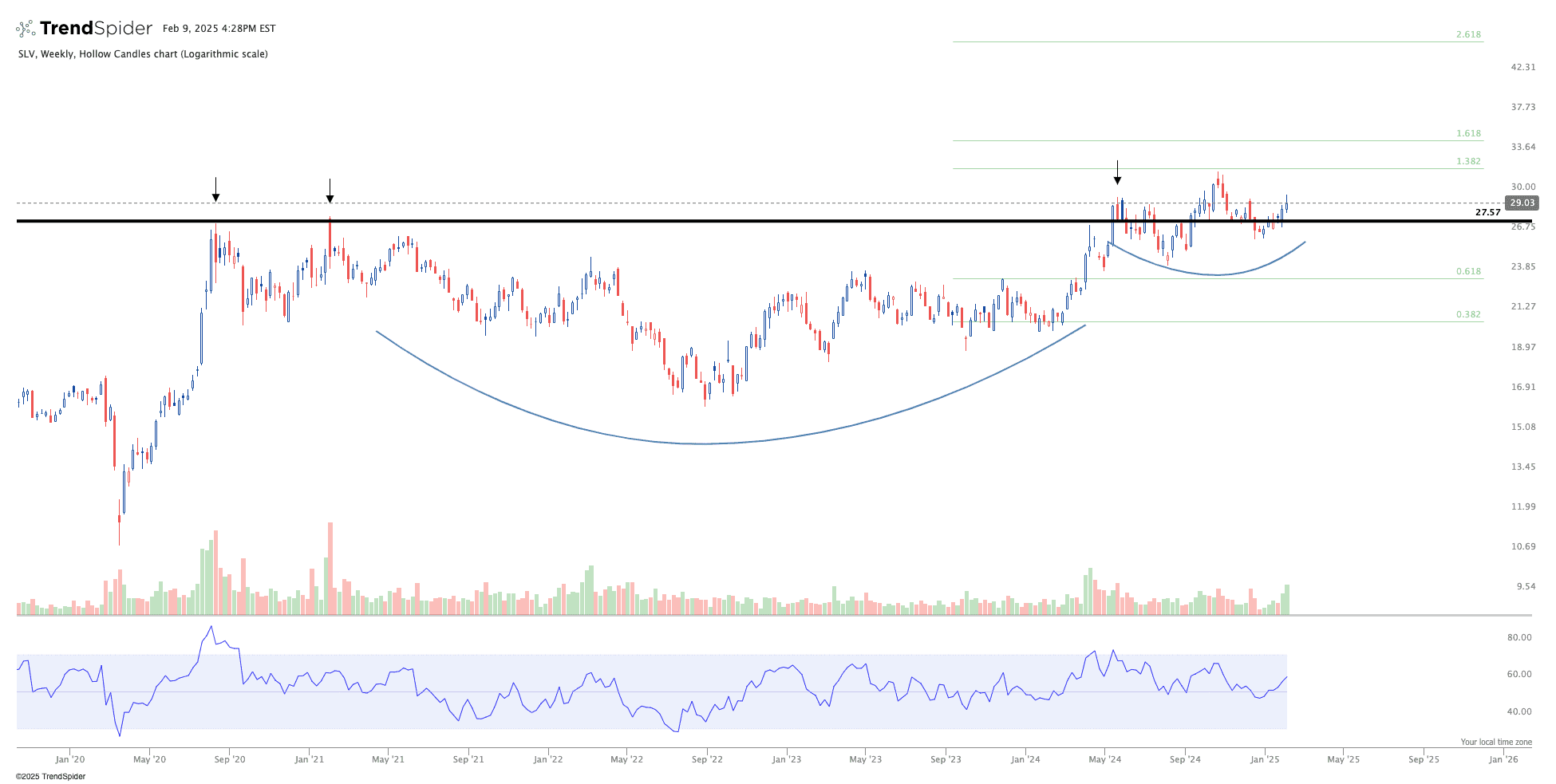Click the SLV Weekly Hollow Candles chart title
This screenshot has width=1556, height=784.
143,54
